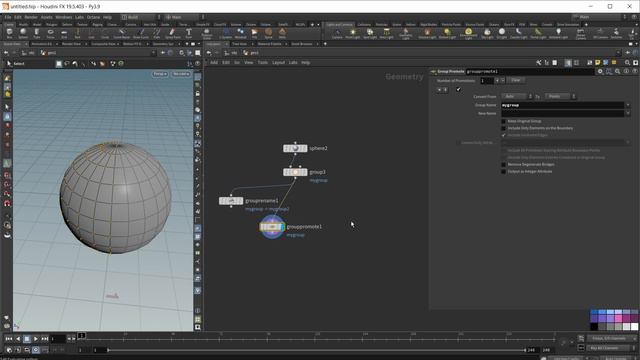Click the Clear button for promotions
Screen dimensions: 640x360
tap(516, 80)
